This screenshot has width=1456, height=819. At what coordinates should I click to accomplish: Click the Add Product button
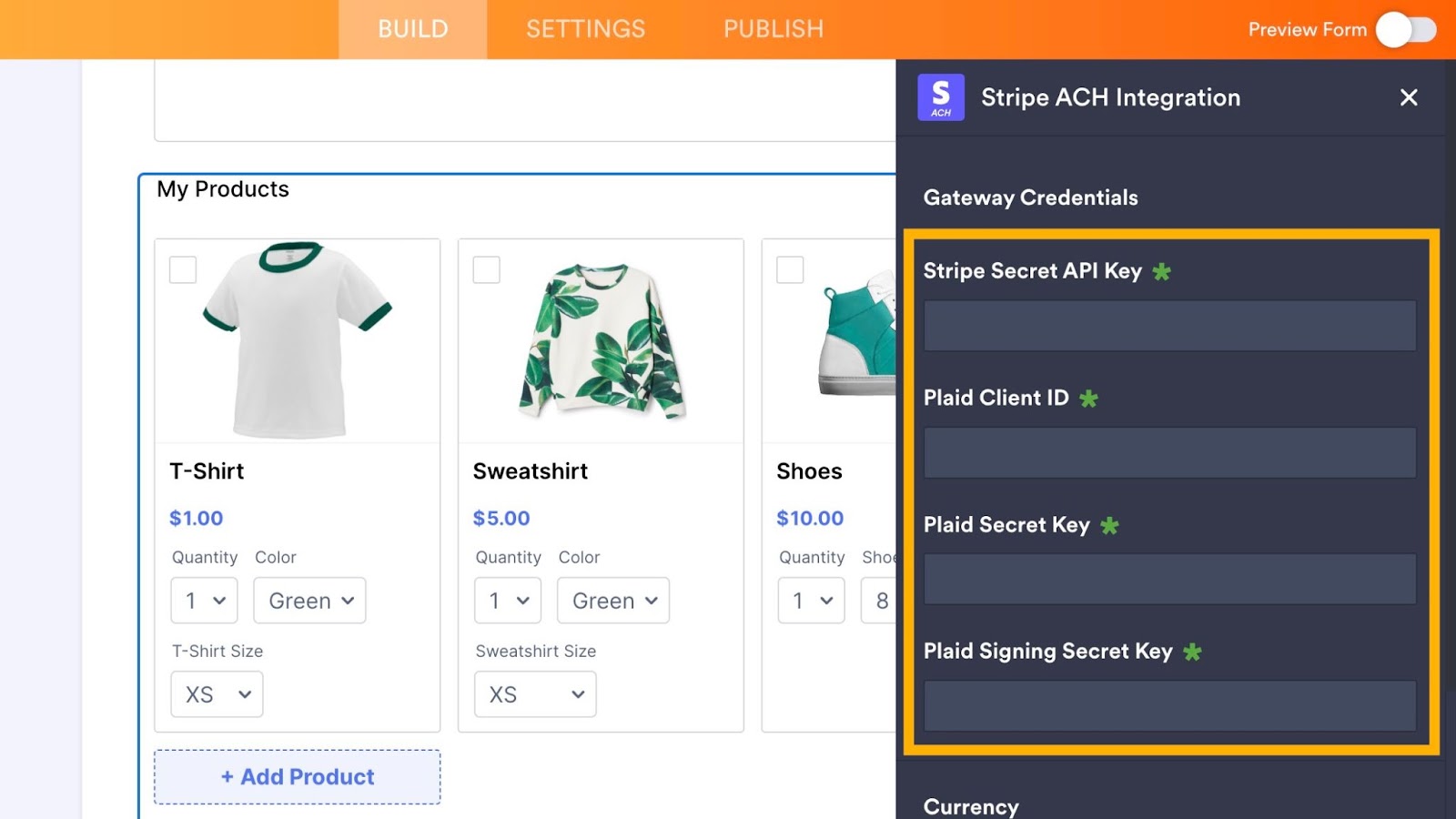click(x=298, y=777)
